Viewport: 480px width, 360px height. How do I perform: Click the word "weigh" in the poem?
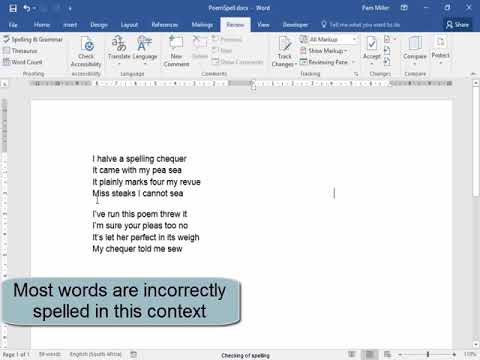[188, 238]
